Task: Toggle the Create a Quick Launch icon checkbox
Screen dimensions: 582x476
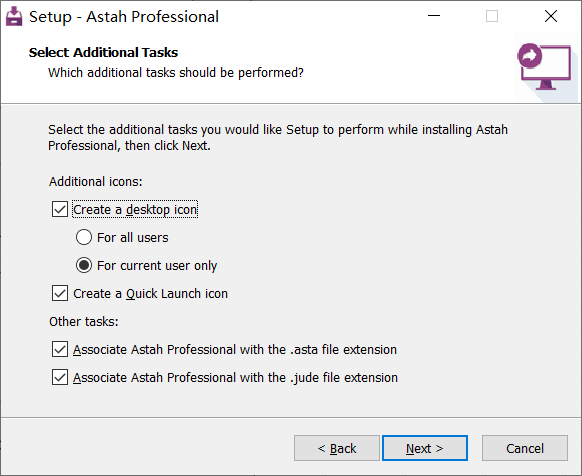Action: click(60, 293)
